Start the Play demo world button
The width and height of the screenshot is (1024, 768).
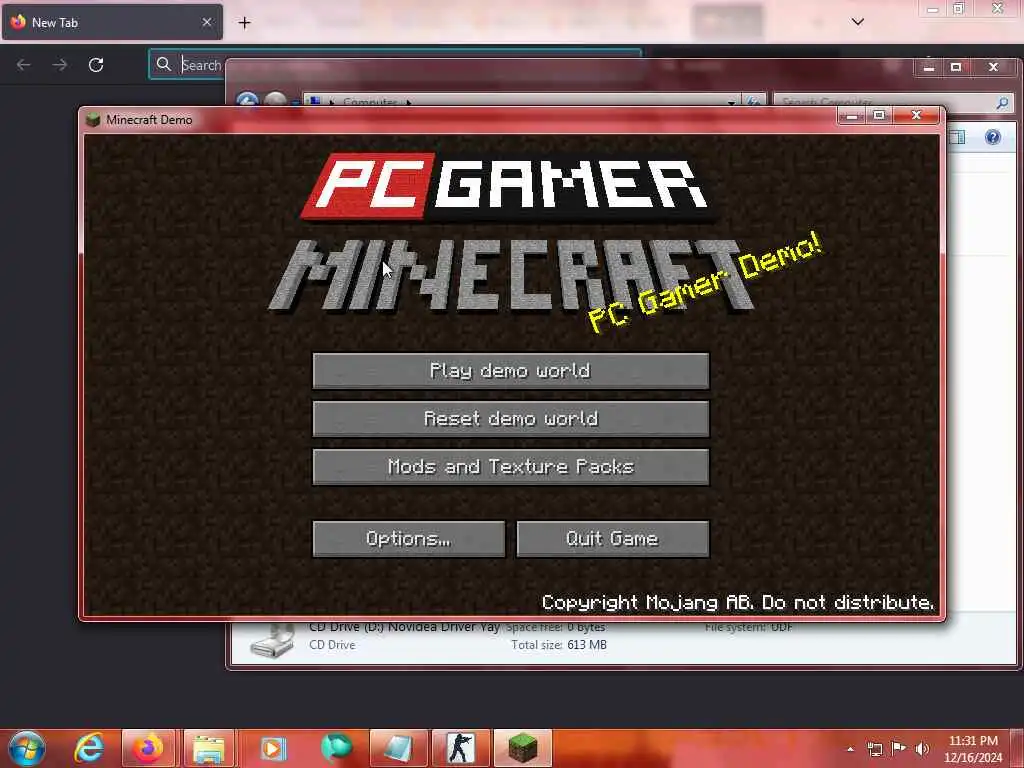pyautogui.click(x=511, y=371)
